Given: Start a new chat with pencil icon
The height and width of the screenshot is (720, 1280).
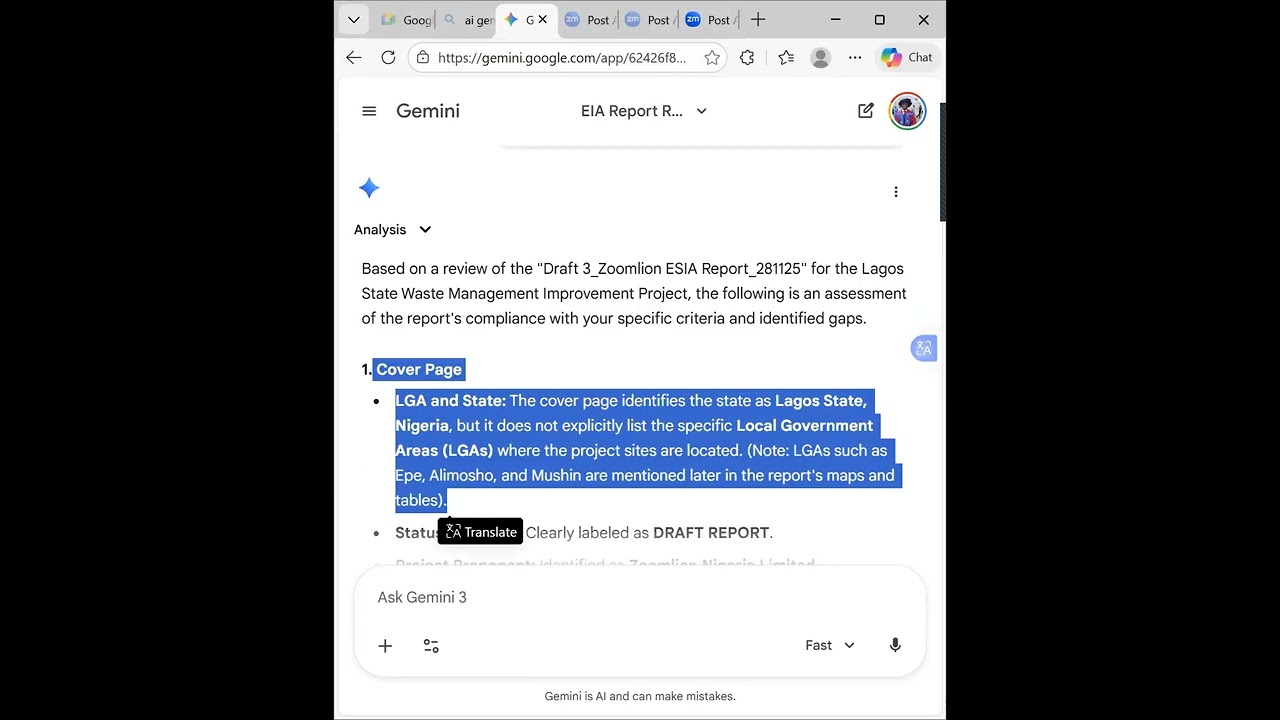Looking at the screenshot, I should pos(866,111).
